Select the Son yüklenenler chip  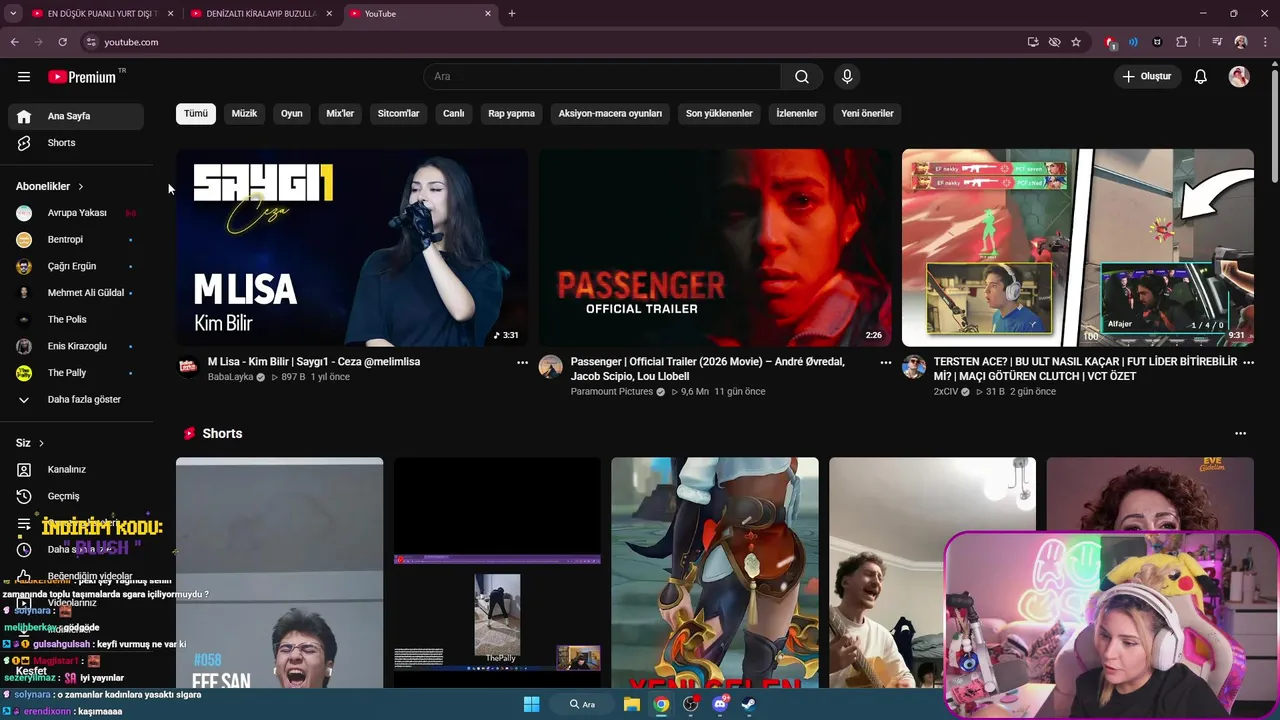(719, 114)
